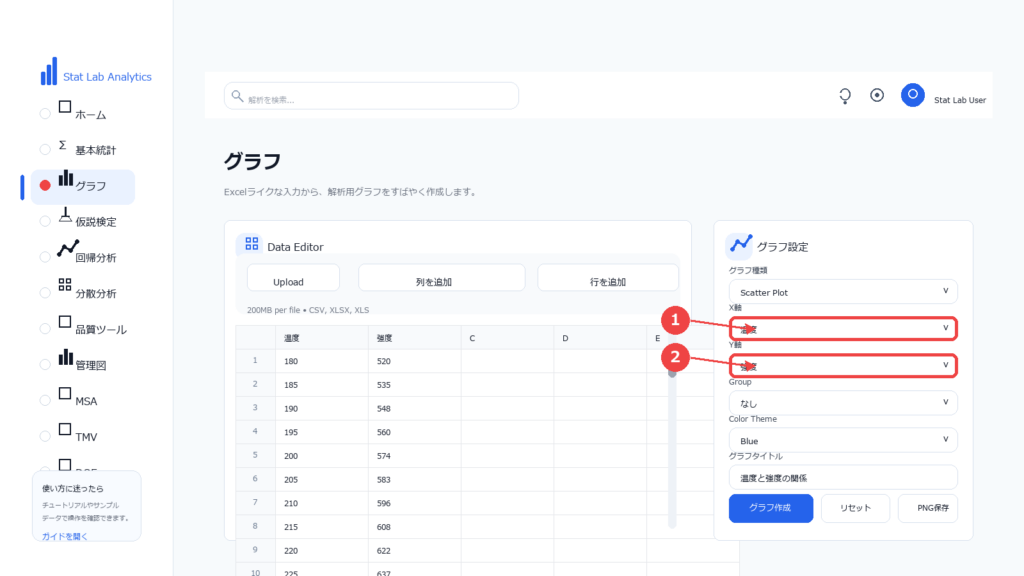The image size is (1024, 576).
Task: Open 管理図 in the sidebar
Action: pos(91,366)
